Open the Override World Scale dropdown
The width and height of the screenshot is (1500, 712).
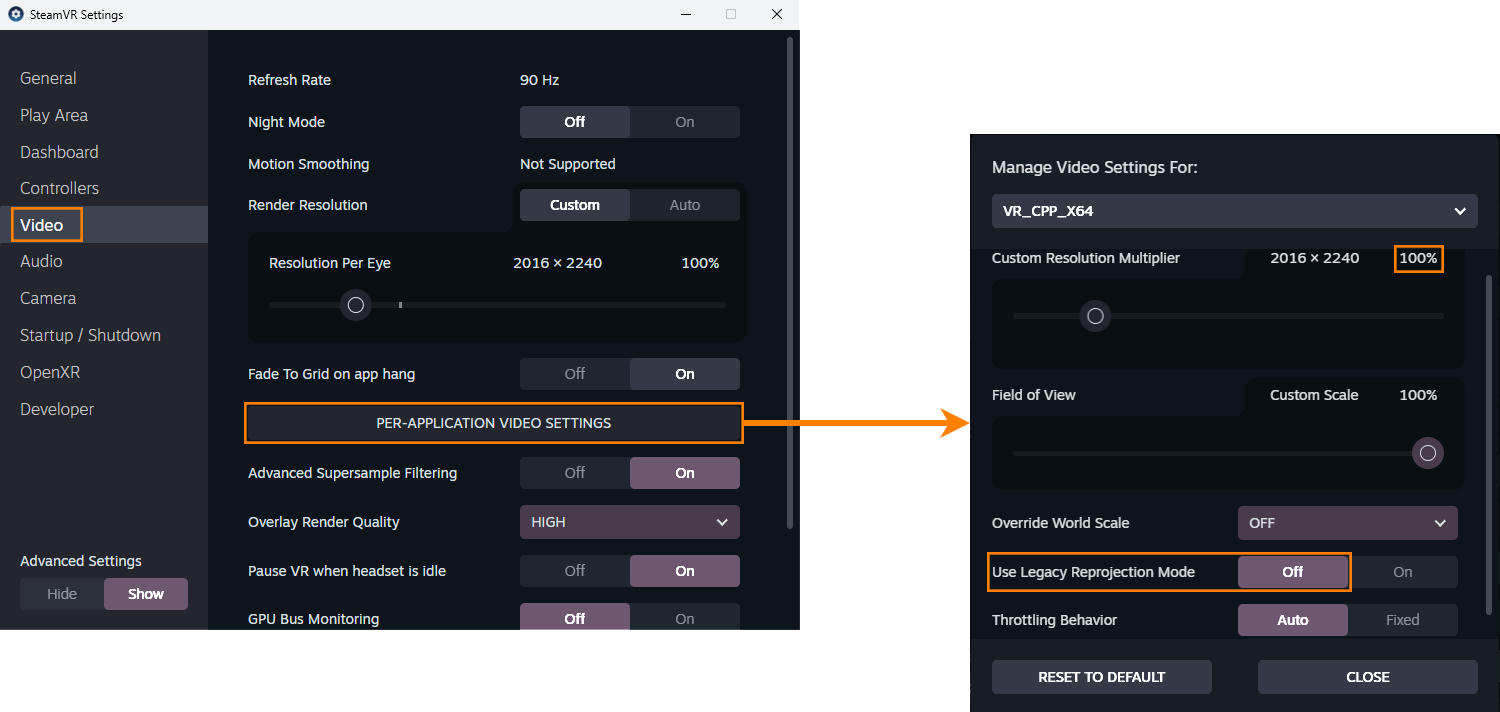[x=1347, y=523]
